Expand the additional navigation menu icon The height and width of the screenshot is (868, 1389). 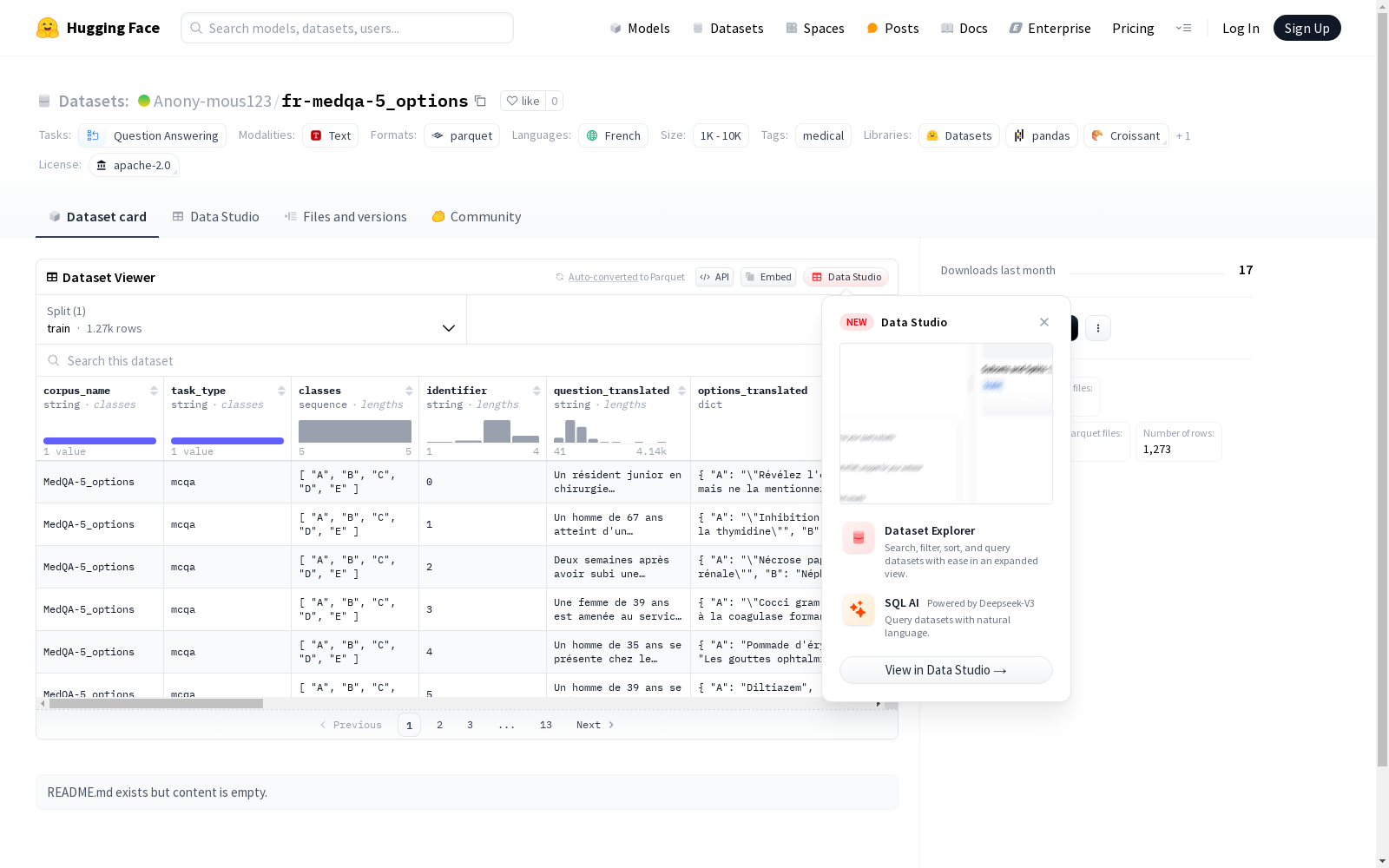(x=1183, y=28)
